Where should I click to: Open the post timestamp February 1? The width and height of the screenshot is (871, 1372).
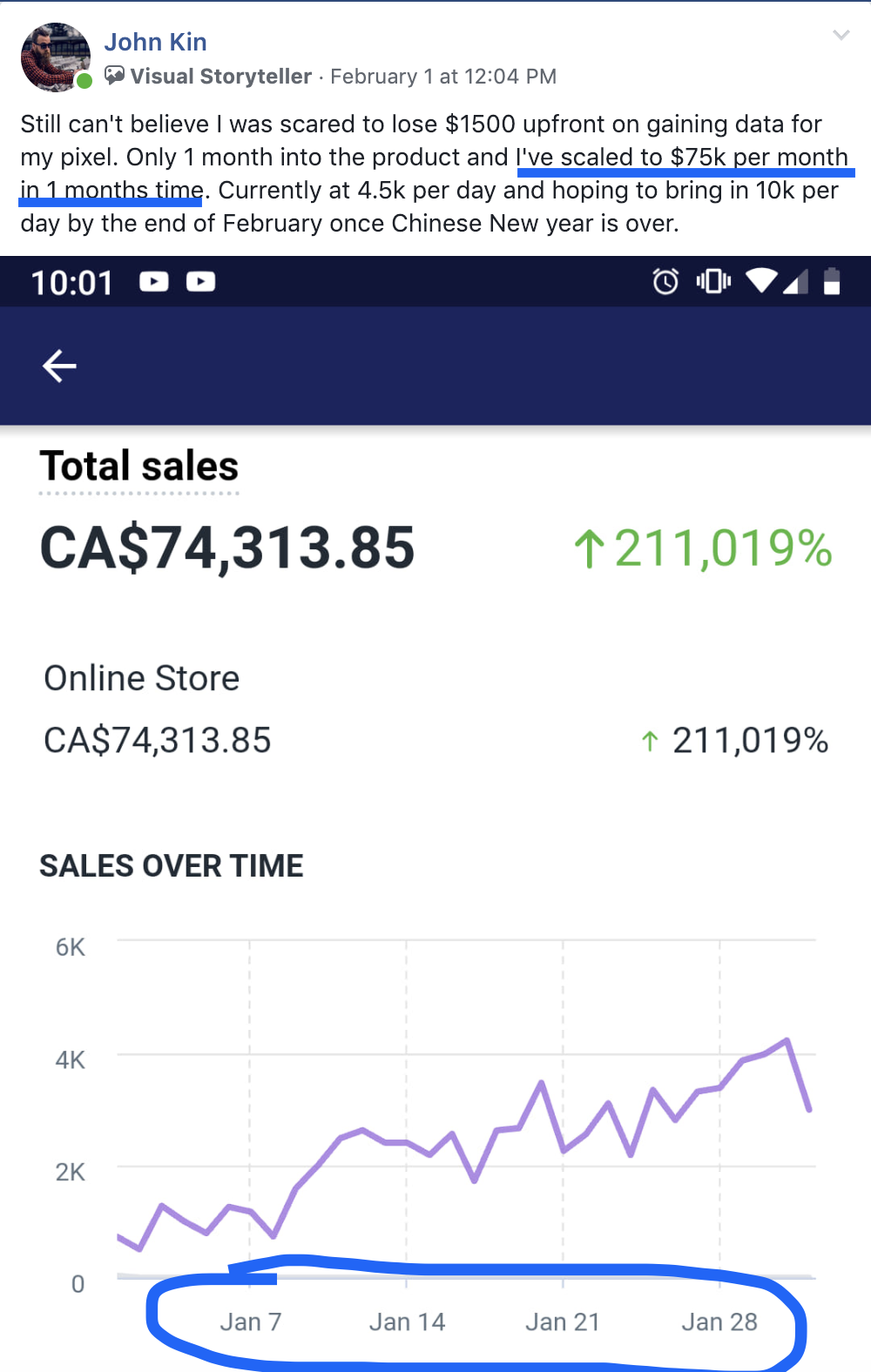443,77
